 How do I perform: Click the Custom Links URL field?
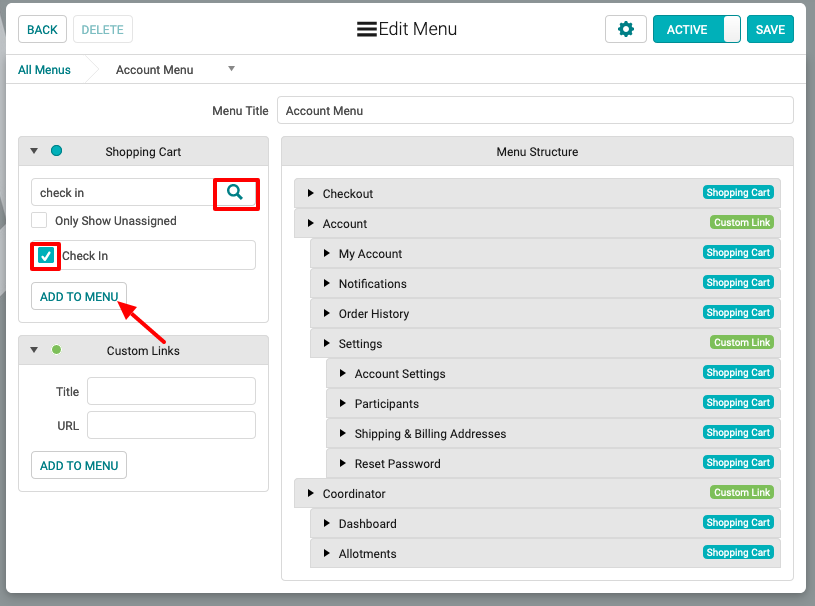[172, 425]
